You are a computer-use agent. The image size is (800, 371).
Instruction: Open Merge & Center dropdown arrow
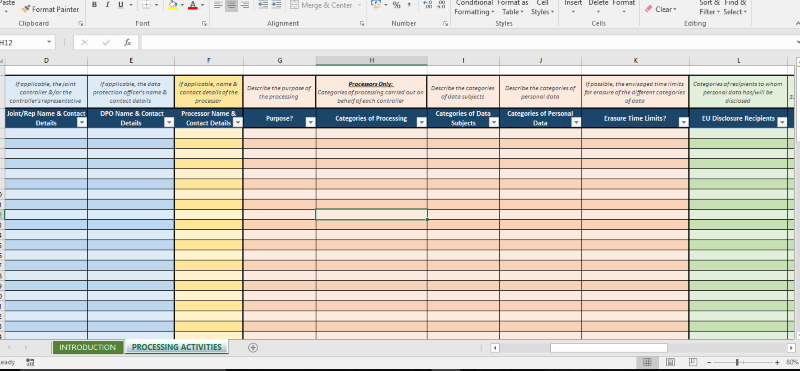(x=359, y=5)
